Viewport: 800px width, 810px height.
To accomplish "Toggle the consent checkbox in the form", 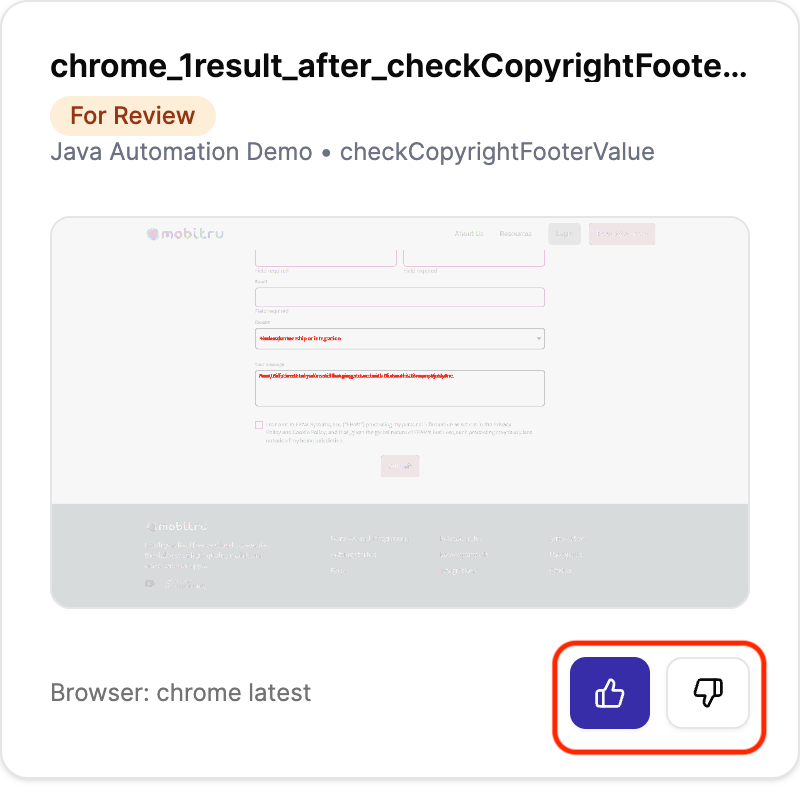I will point(259,425).
